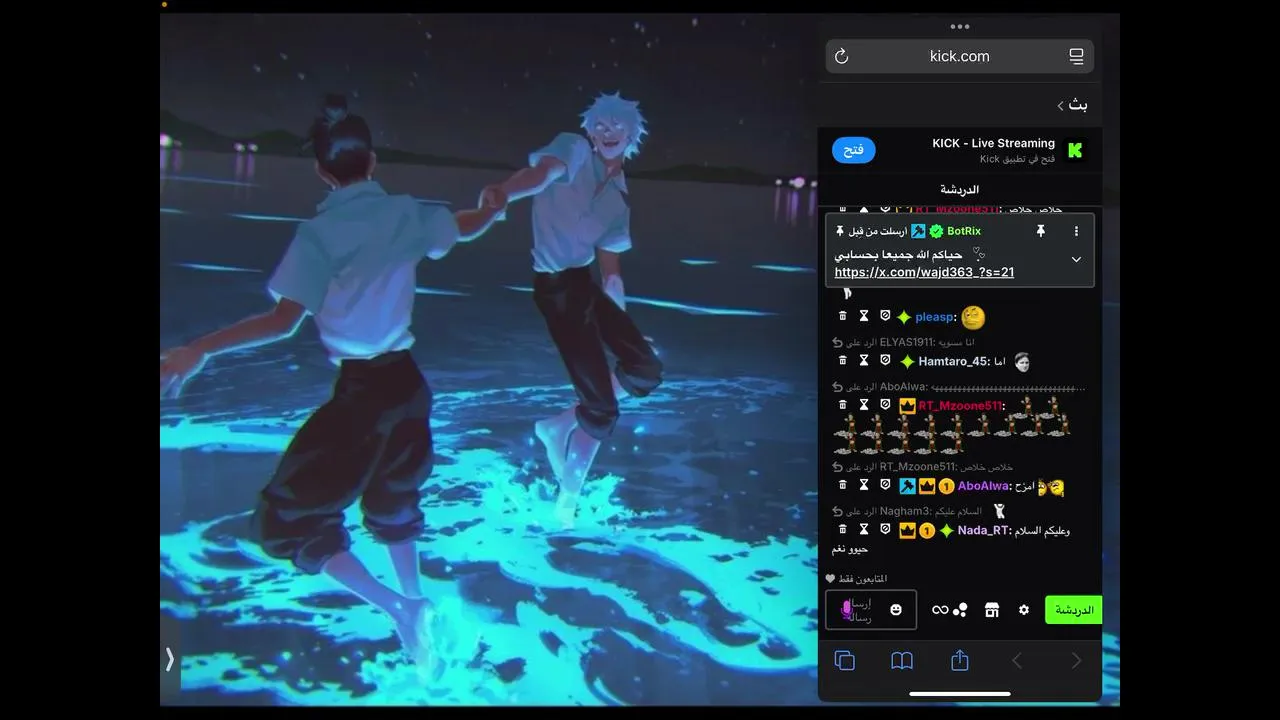
Task: Delete Nada_RT's message with trash icon
Action: [x=842, y=529]
